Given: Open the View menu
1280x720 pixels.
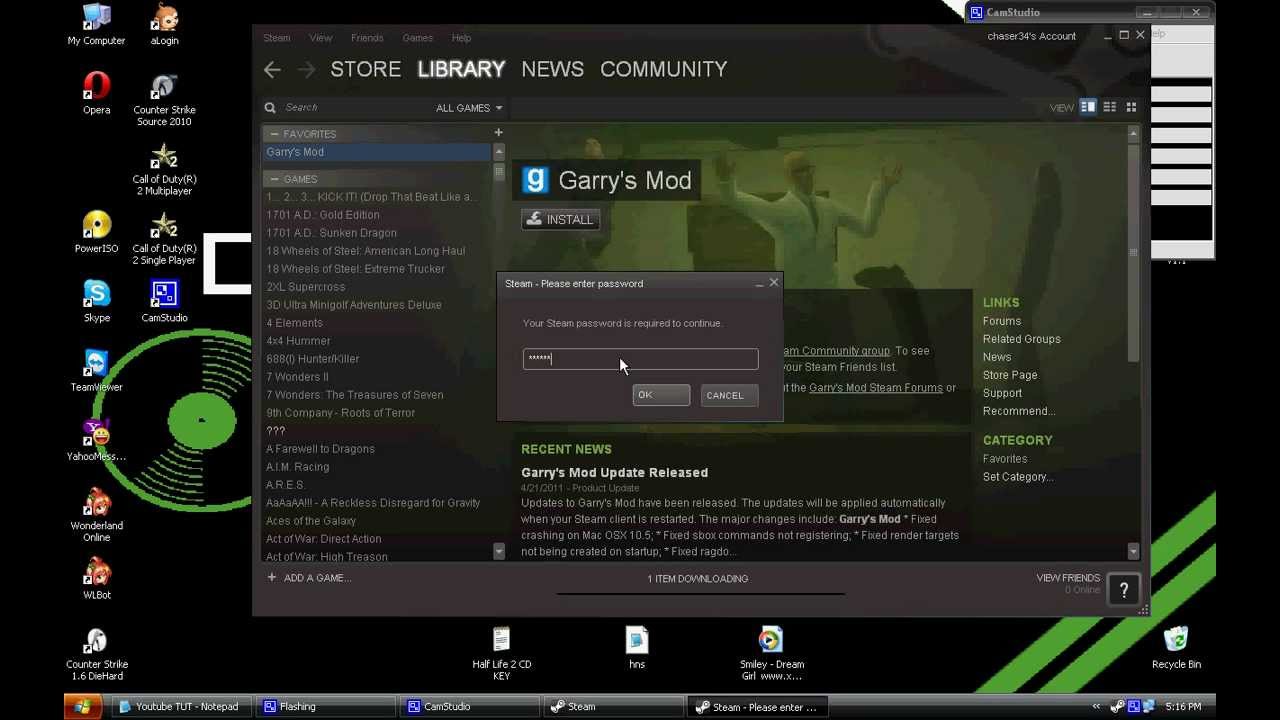Looking at the screenshot, I should (x=321, y=38).
